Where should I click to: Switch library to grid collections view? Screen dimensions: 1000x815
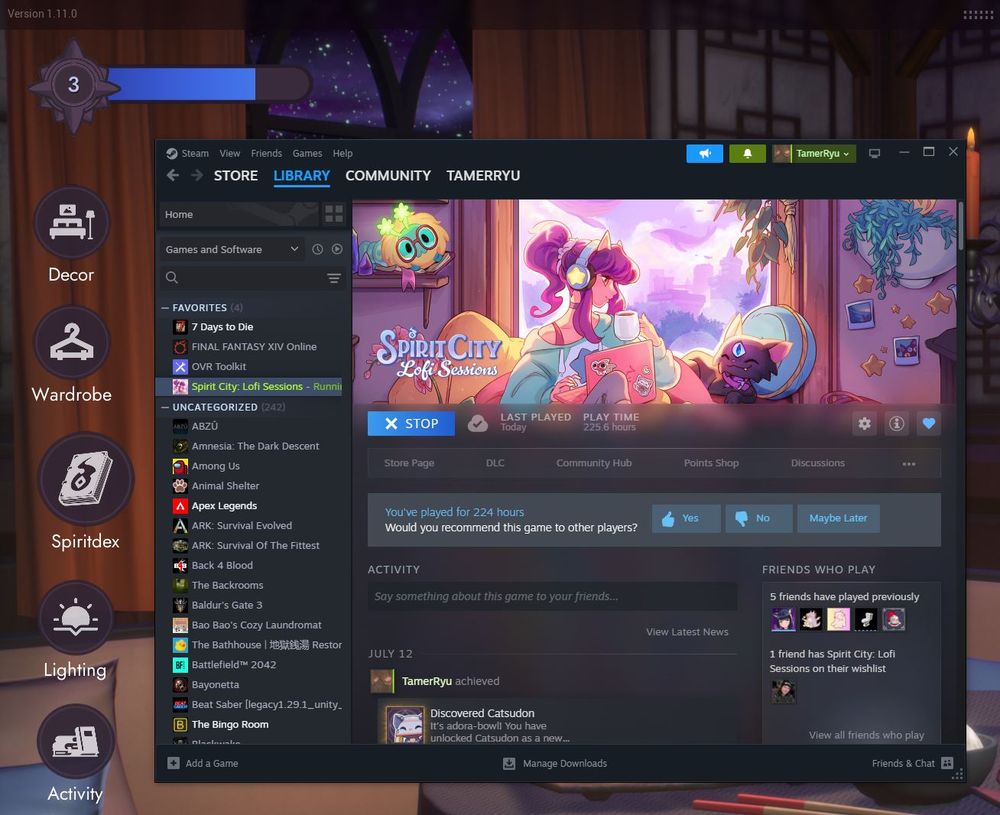tap(334, 214)
